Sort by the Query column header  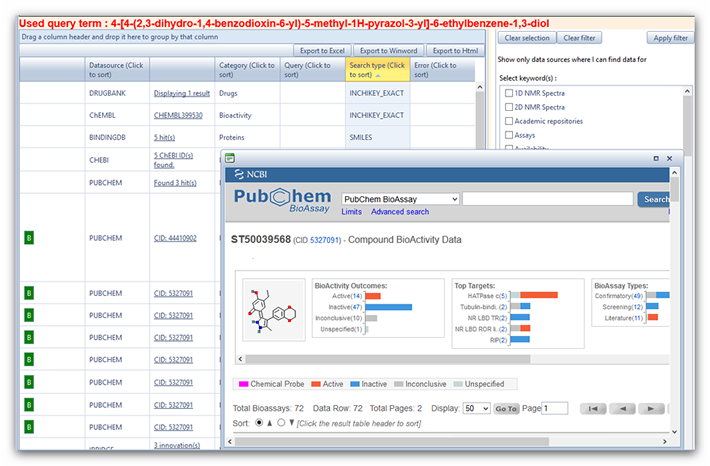pos(312,70)
